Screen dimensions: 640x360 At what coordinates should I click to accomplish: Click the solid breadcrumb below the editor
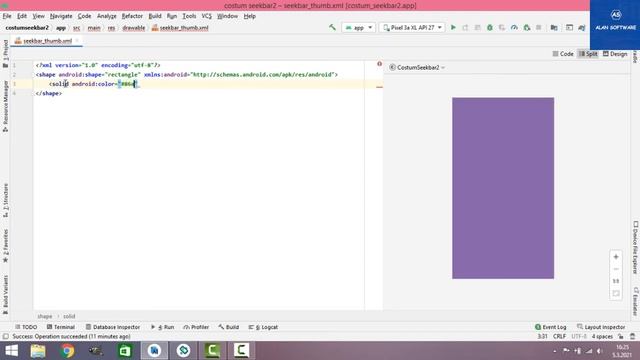click(x=69, y=316)
